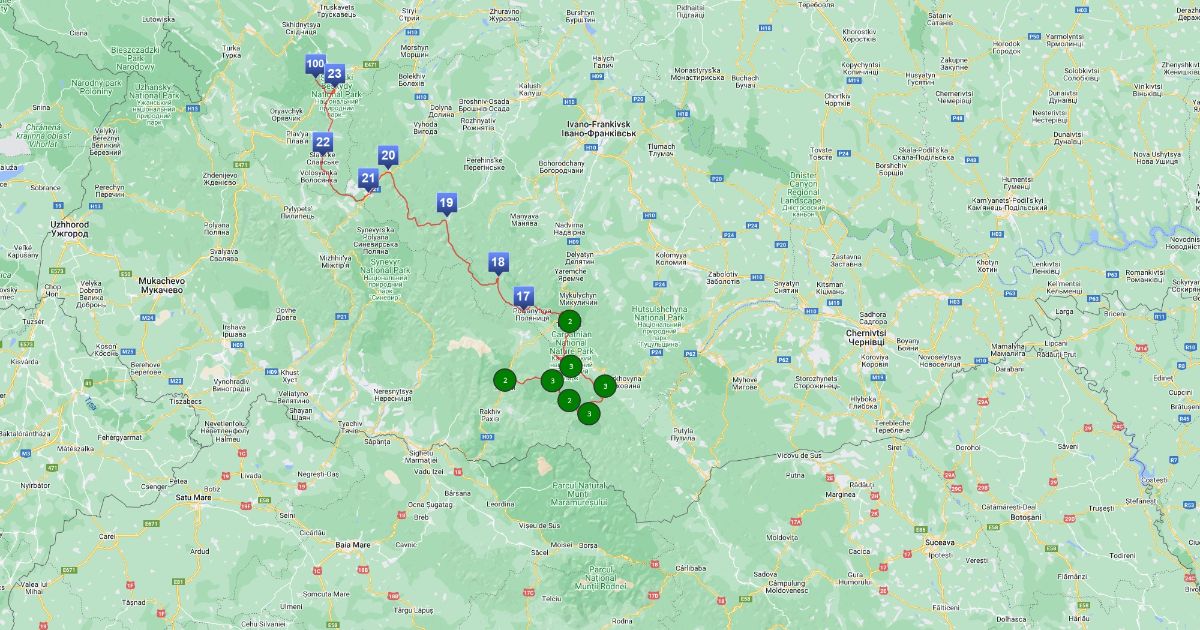Expand westernmost green cluster 2 north of Rakhiv
Viewport: 1200px width, 630px height.
tap(505, 380)
